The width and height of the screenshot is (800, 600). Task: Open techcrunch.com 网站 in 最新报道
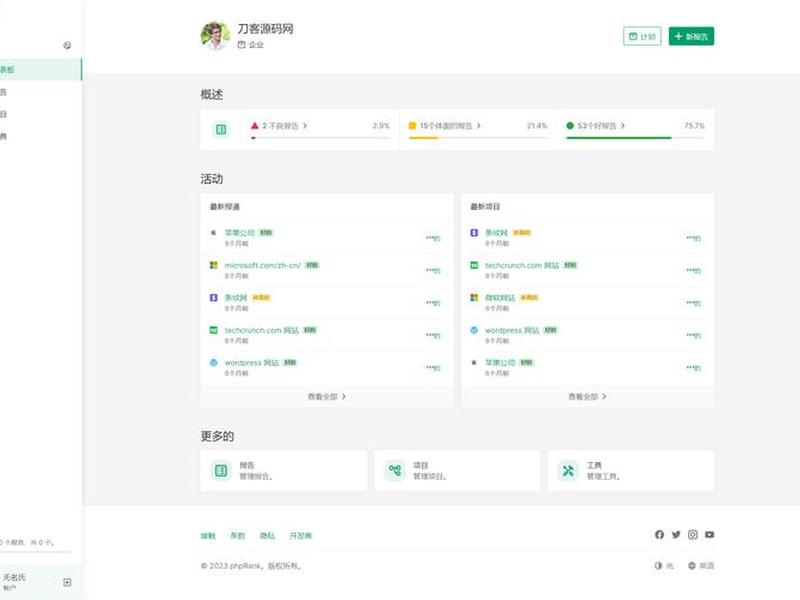click(261, 330)
